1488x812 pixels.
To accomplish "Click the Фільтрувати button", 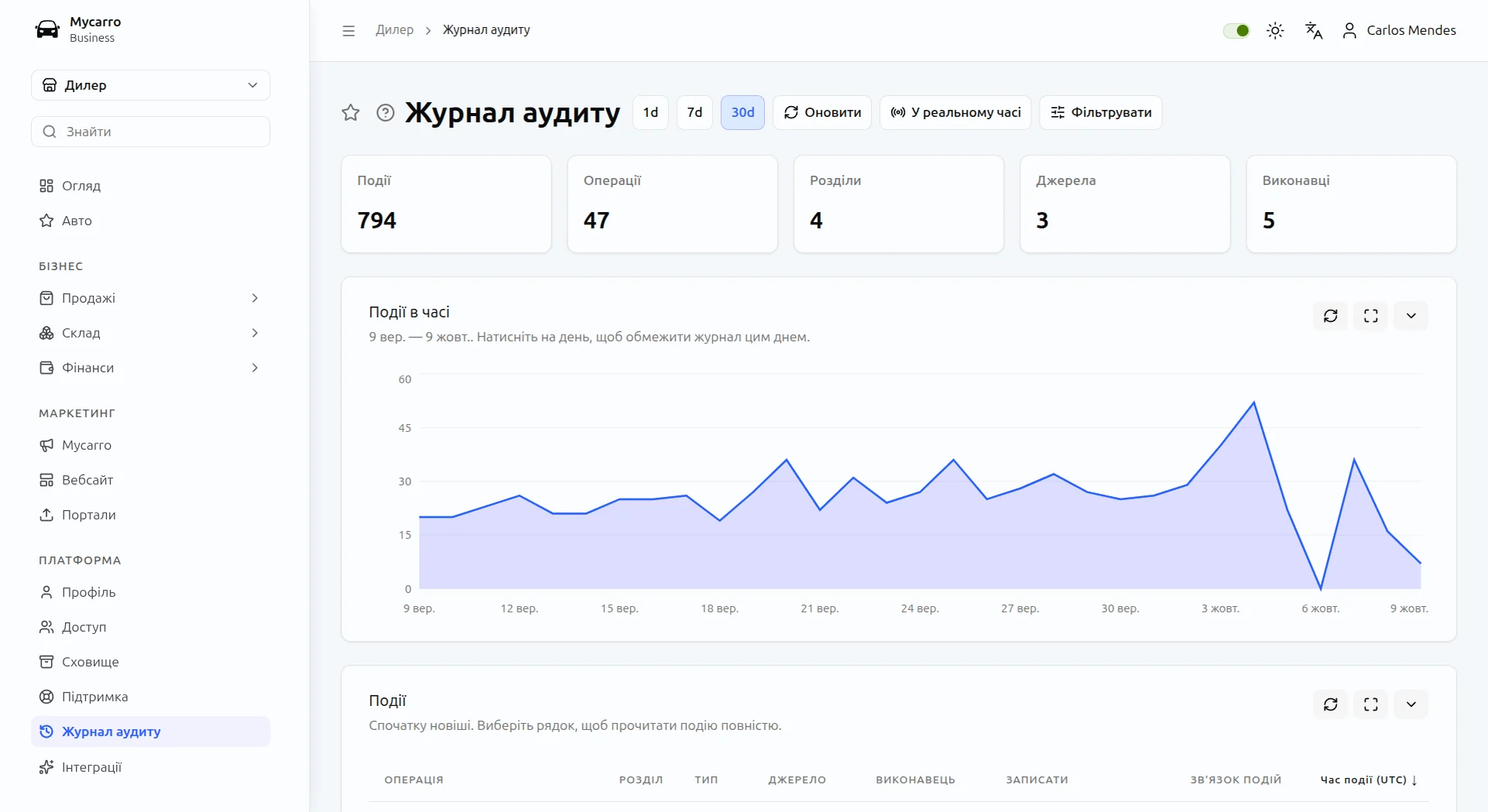I will [1101, 113].
